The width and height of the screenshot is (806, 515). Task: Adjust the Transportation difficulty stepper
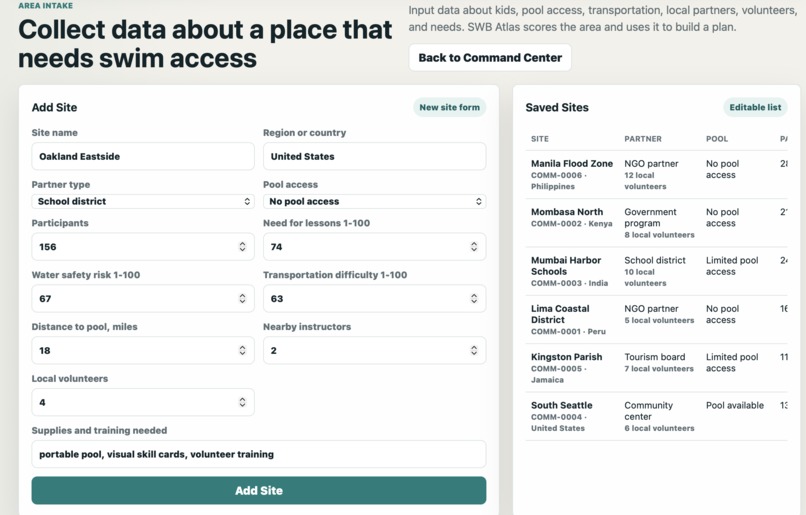click(474, 299)
